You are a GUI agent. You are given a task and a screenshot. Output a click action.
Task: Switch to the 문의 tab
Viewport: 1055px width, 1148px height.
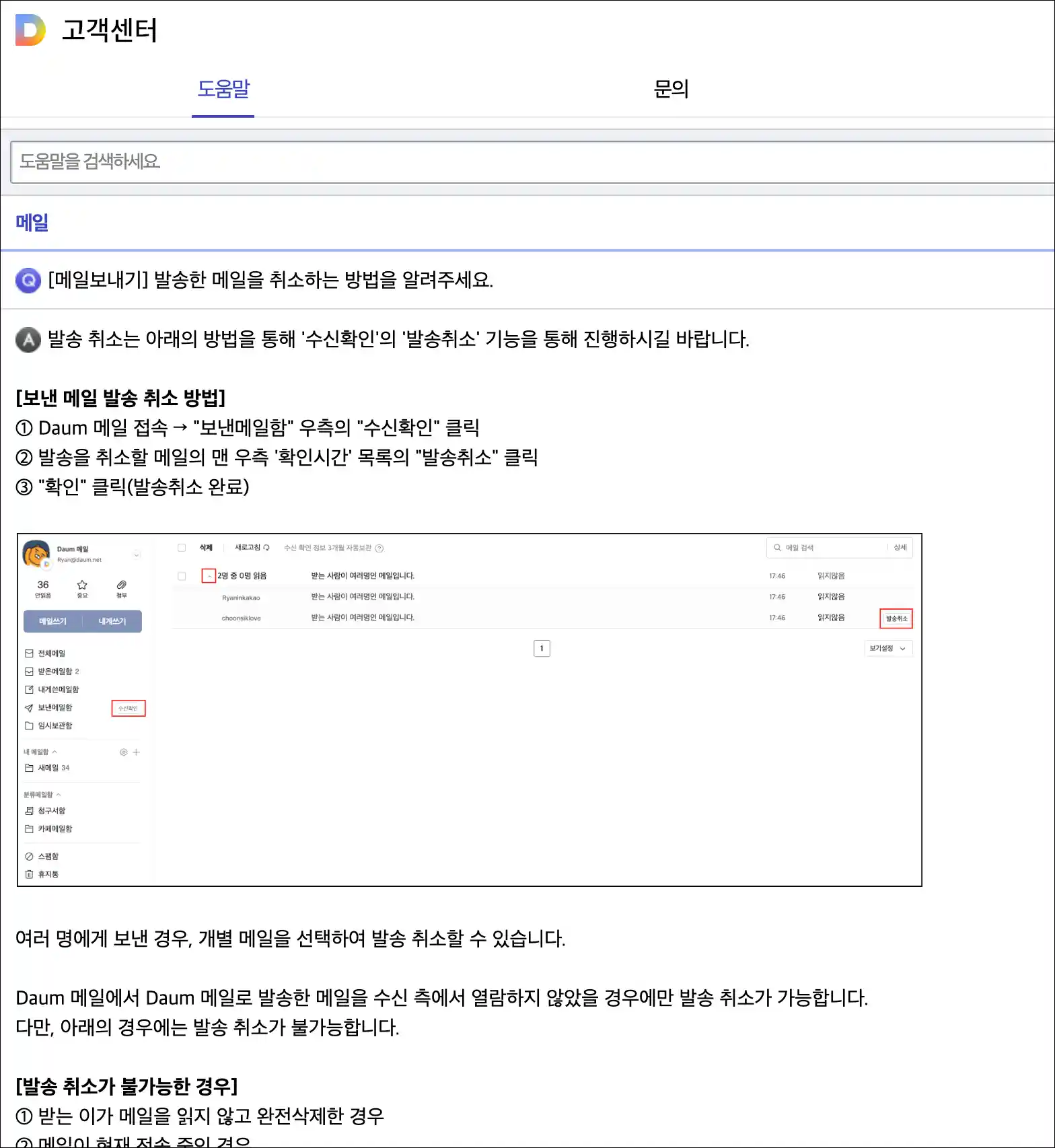click(x=671, y=89)
